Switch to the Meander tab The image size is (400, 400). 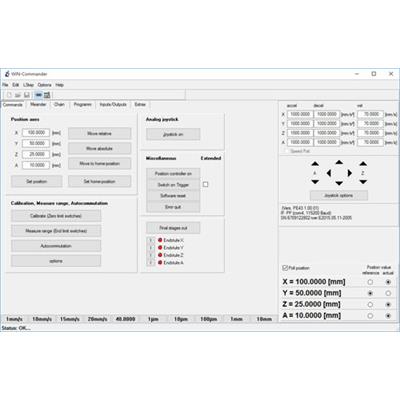tap(38, 105)
